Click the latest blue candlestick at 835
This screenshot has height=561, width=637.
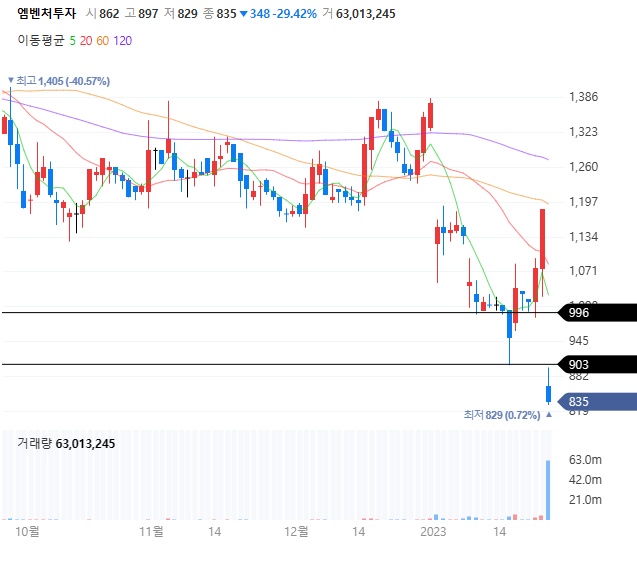pyautogui.click(x=548, y=394)
